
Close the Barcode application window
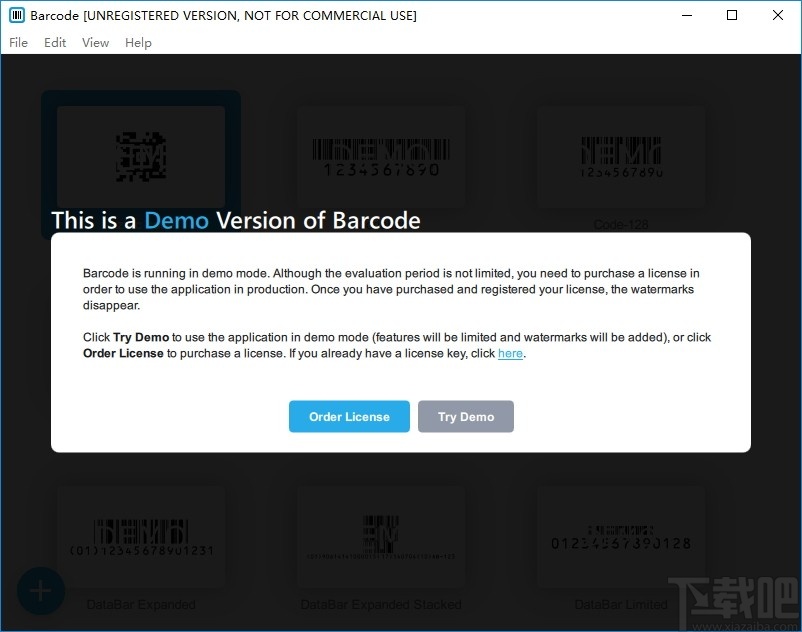[x=778, y=15]
